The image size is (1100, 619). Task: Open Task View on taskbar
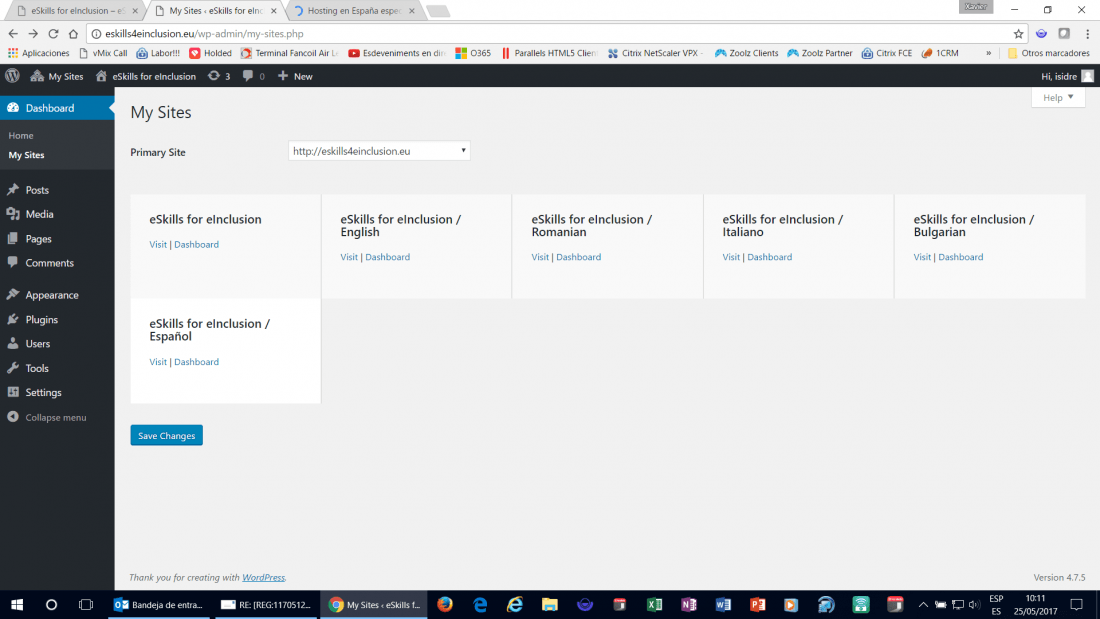pyautogui.click(x=86, y=604)
